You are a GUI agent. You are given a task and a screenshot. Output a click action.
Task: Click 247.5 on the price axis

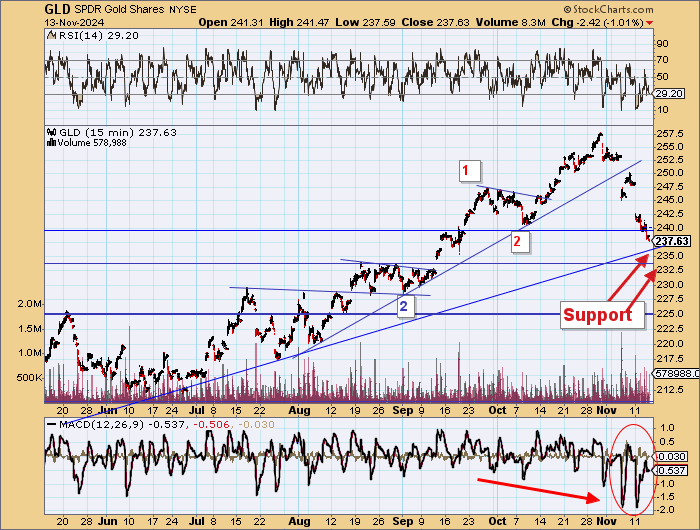(x=670, y=186)
